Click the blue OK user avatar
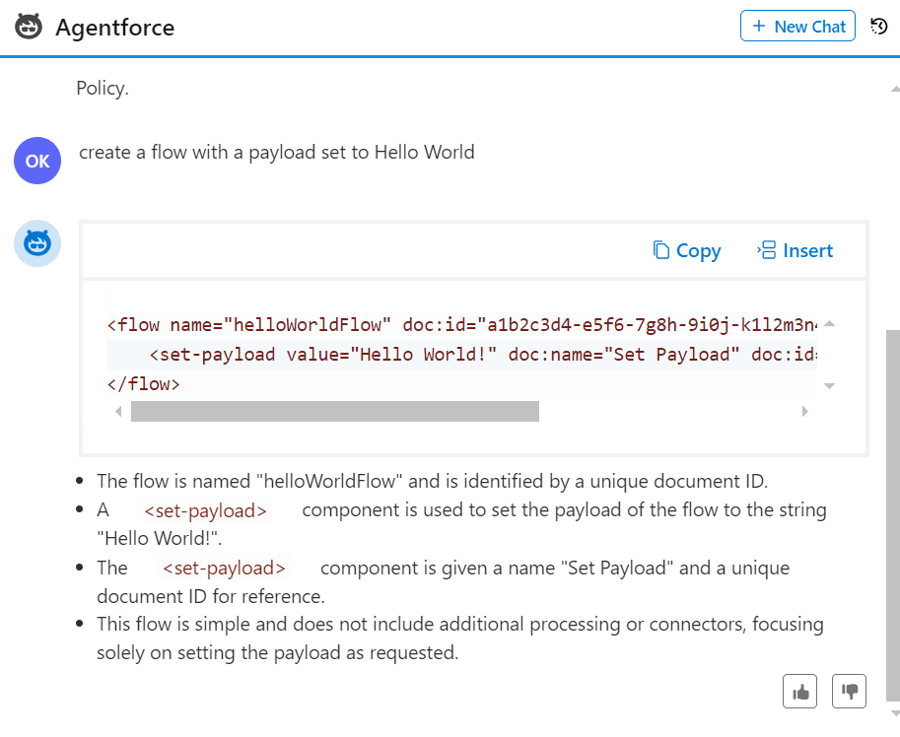The height and width of the screenshot is (737, 900). pyautogui.click(x=37, y=160)
